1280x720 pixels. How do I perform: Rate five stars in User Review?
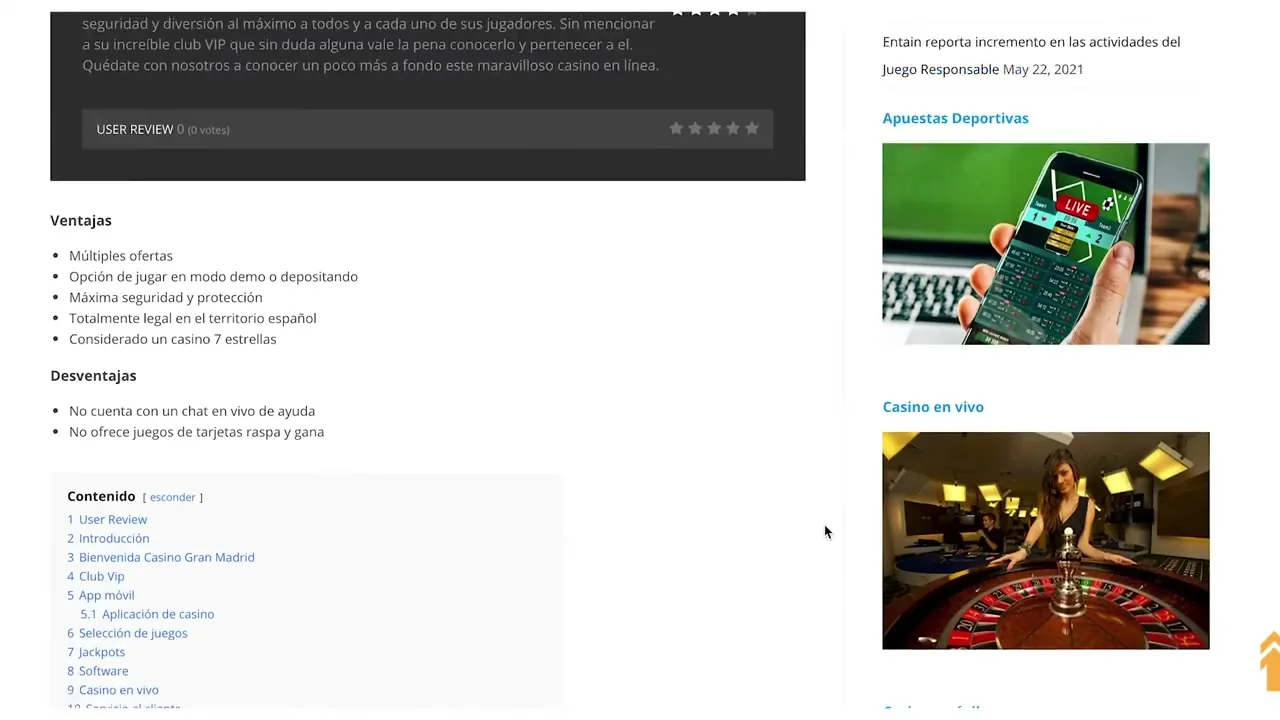pos(752,129)
